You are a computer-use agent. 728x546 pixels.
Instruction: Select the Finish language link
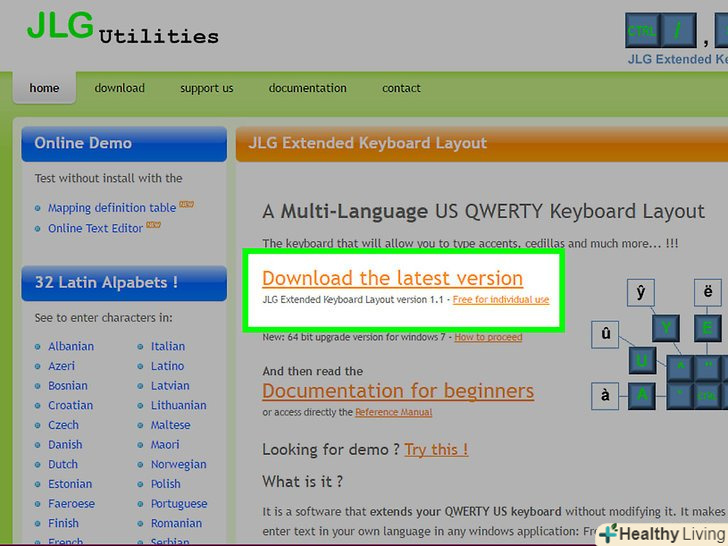pos(63,523)
